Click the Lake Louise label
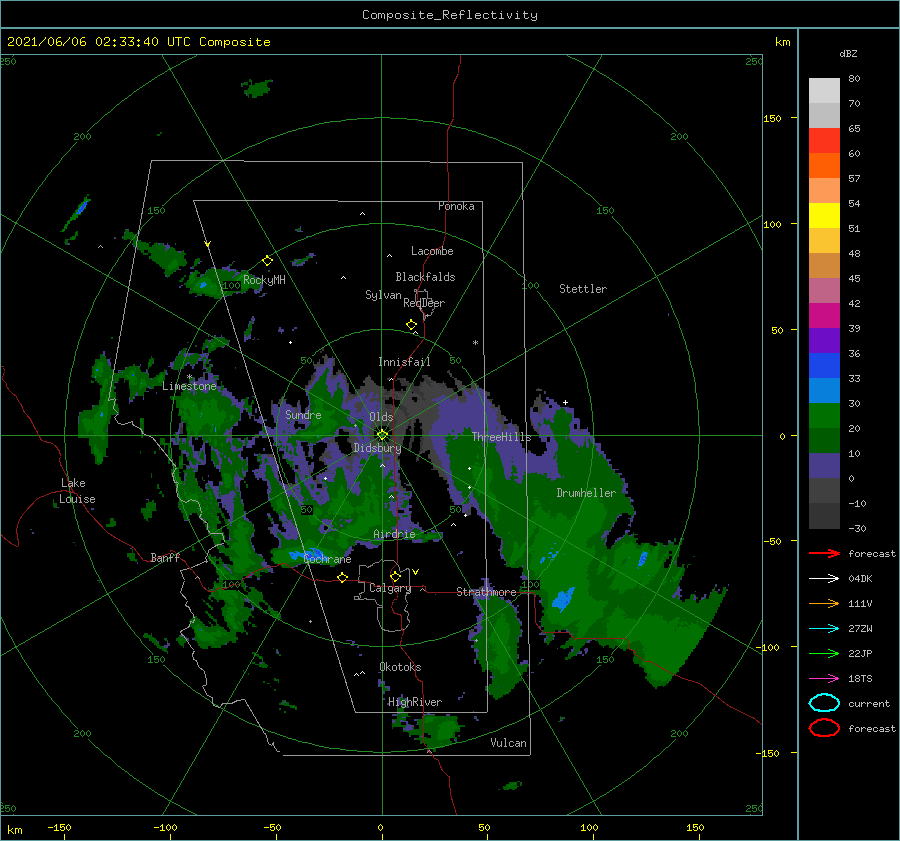 coord(77,491)
